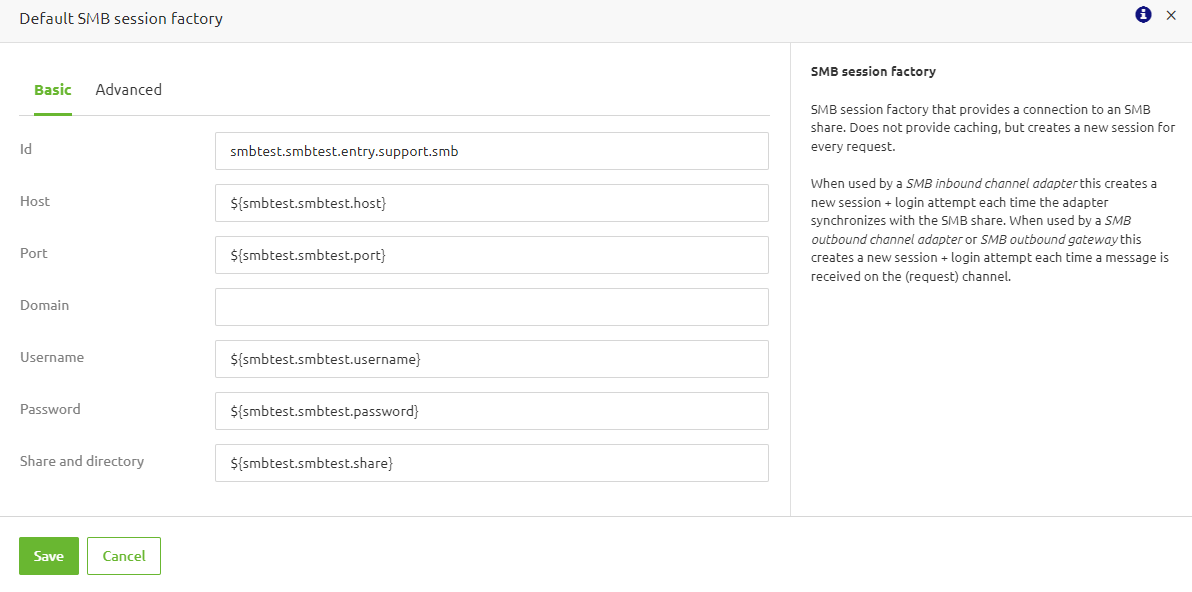Select the Username input field
Viewport: 1192px width, 592px height.
491,358
